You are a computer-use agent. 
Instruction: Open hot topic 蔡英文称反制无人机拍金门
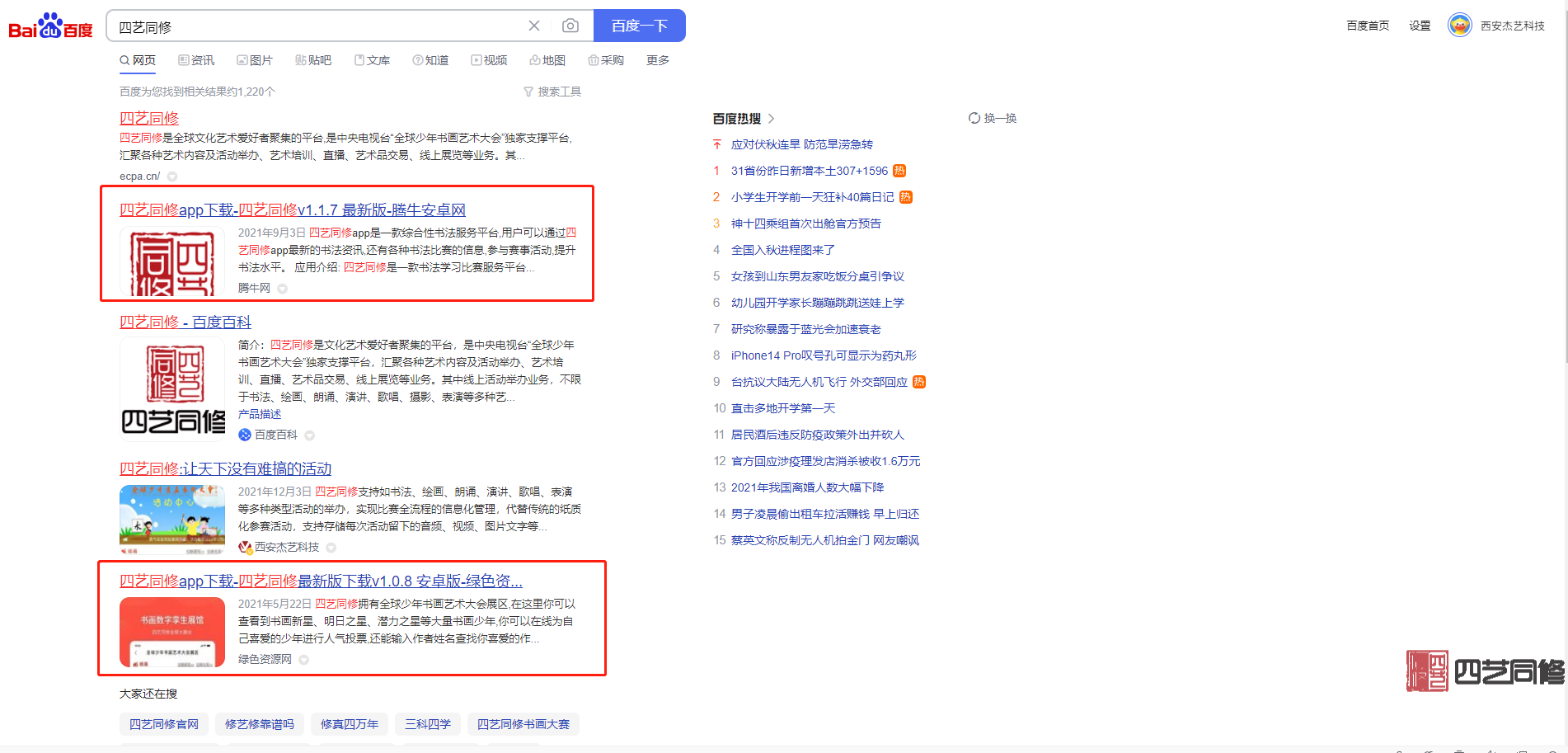(825, 540)
